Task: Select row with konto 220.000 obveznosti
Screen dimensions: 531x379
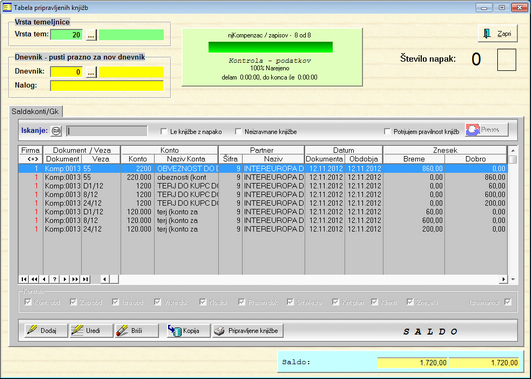Action: click(x=263, y=177)
